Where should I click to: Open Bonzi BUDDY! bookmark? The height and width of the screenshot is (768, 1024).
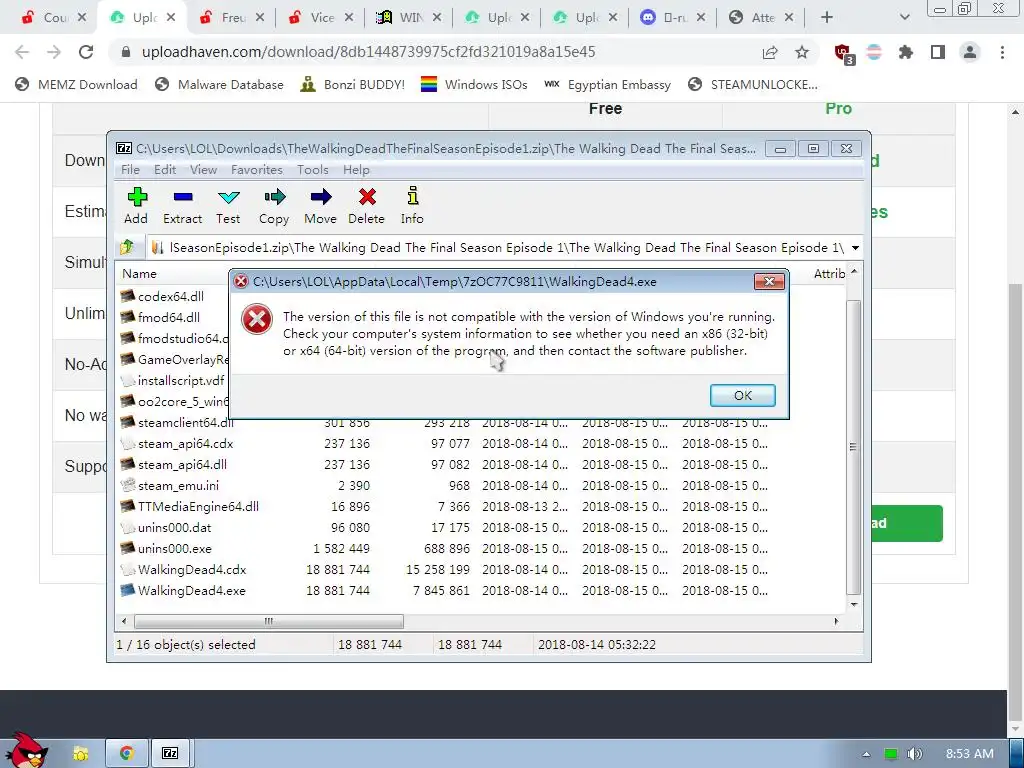pyautogui.click(x=352, y=84)
